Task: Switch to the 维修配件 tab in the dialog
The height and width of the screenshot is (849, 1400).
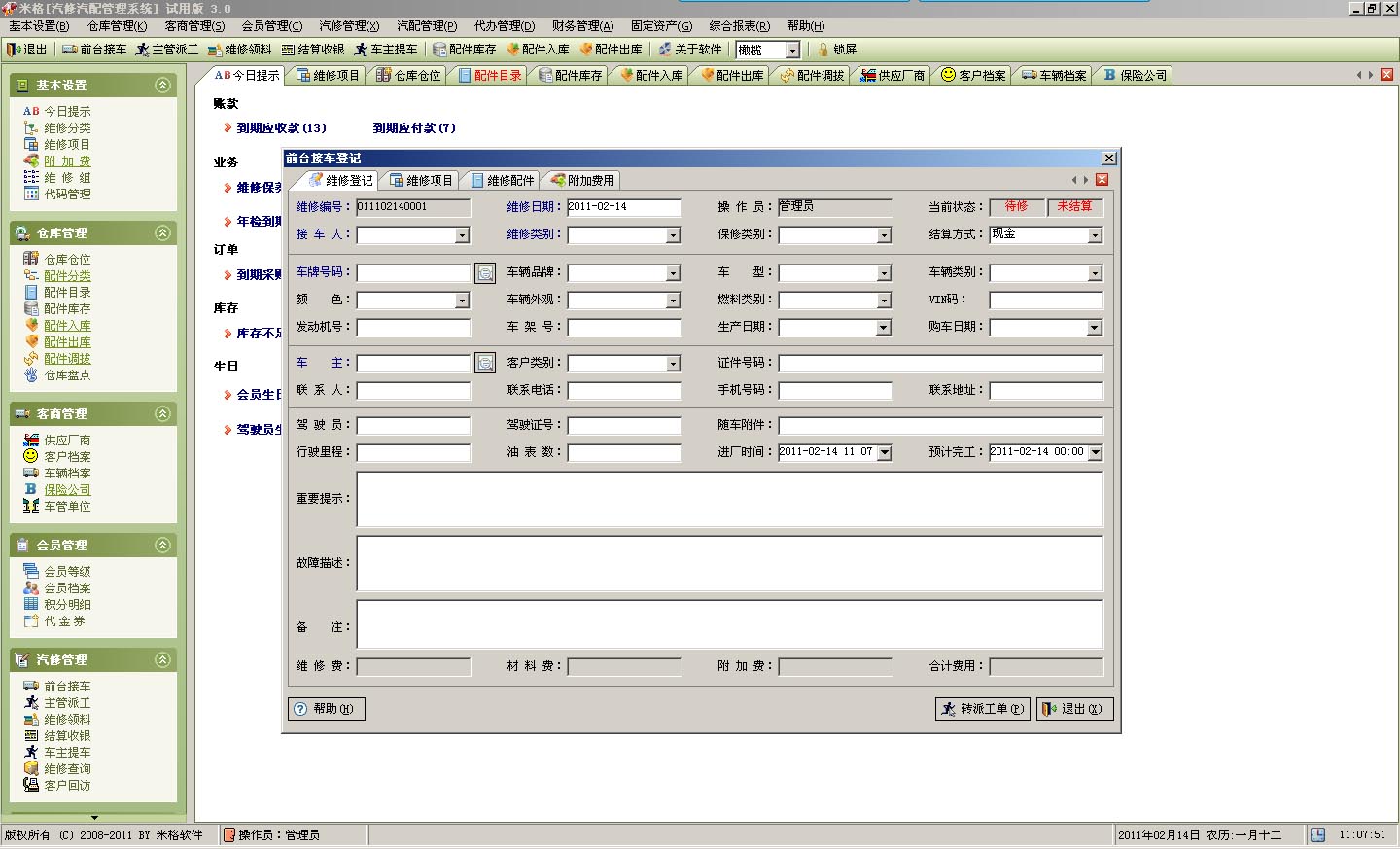Action: click(503, 180)
